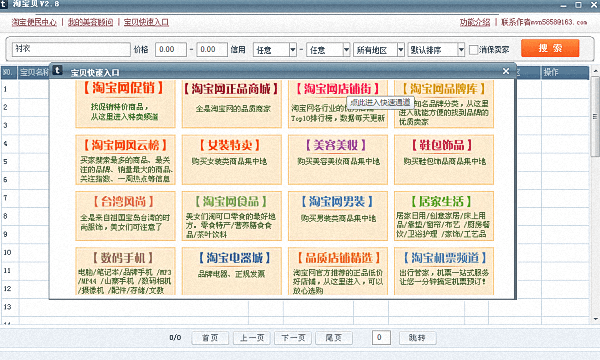The width and height of the screenshot is (600, 360).
Task: Go to first page with 首页 button
Action: 210,338
